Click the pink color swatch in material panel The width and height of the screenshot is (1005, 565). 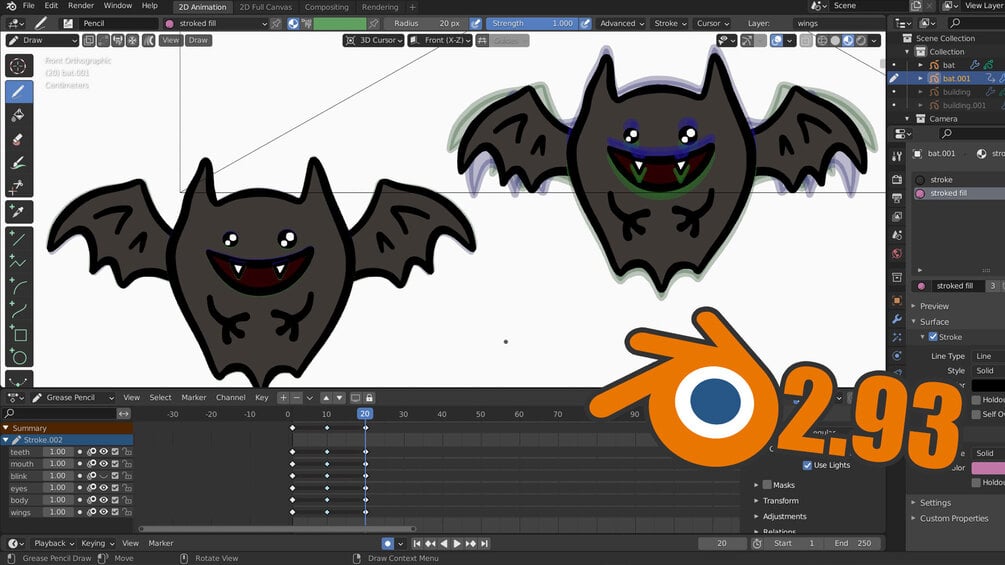pos(988,468)
